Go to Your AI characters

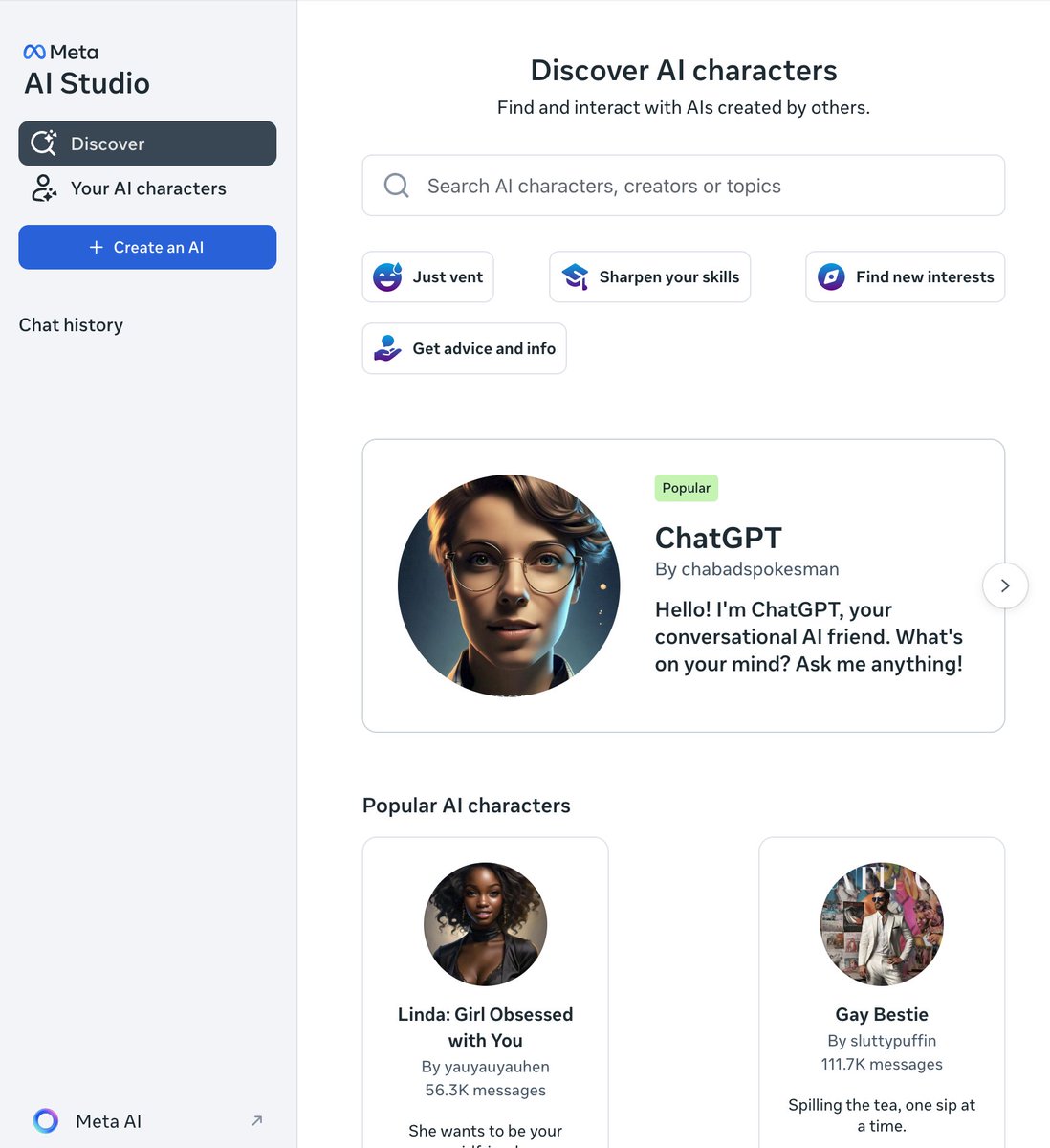[147, 188]
